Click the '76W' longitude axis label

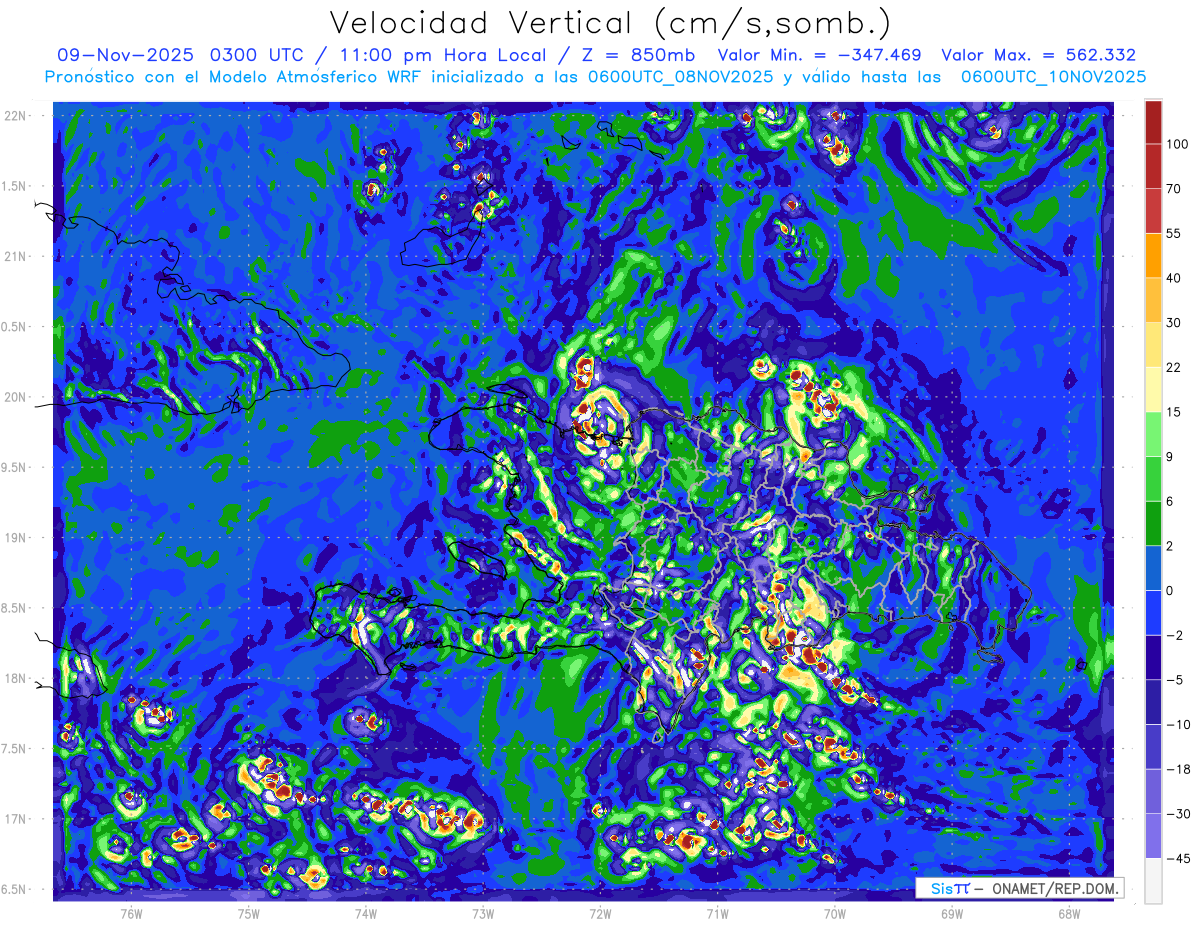click(131, 913)
